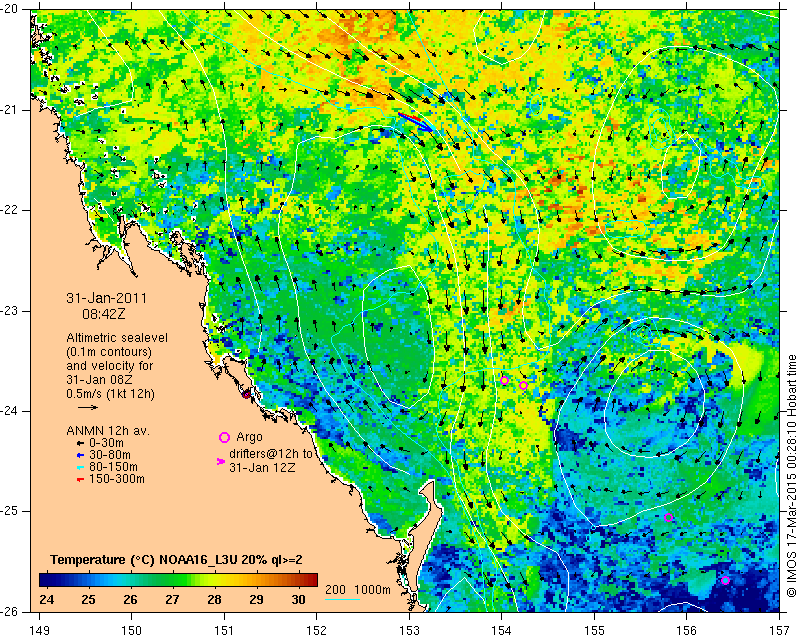Click the '30-80m' depth label
Viewport: 800px width, 640px height.
pyautogui.click(x=110, y=455)
